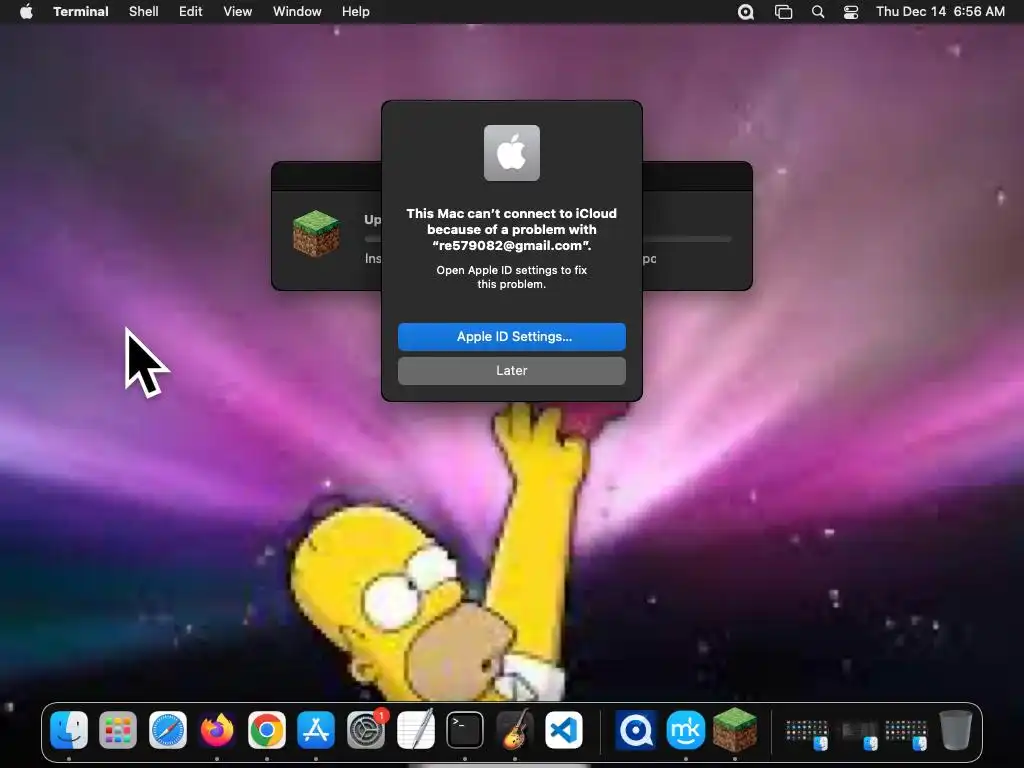Screen dimensions: 1024x768
Task: Click Minecraft block icon in updater window
Action: (316, 233)
